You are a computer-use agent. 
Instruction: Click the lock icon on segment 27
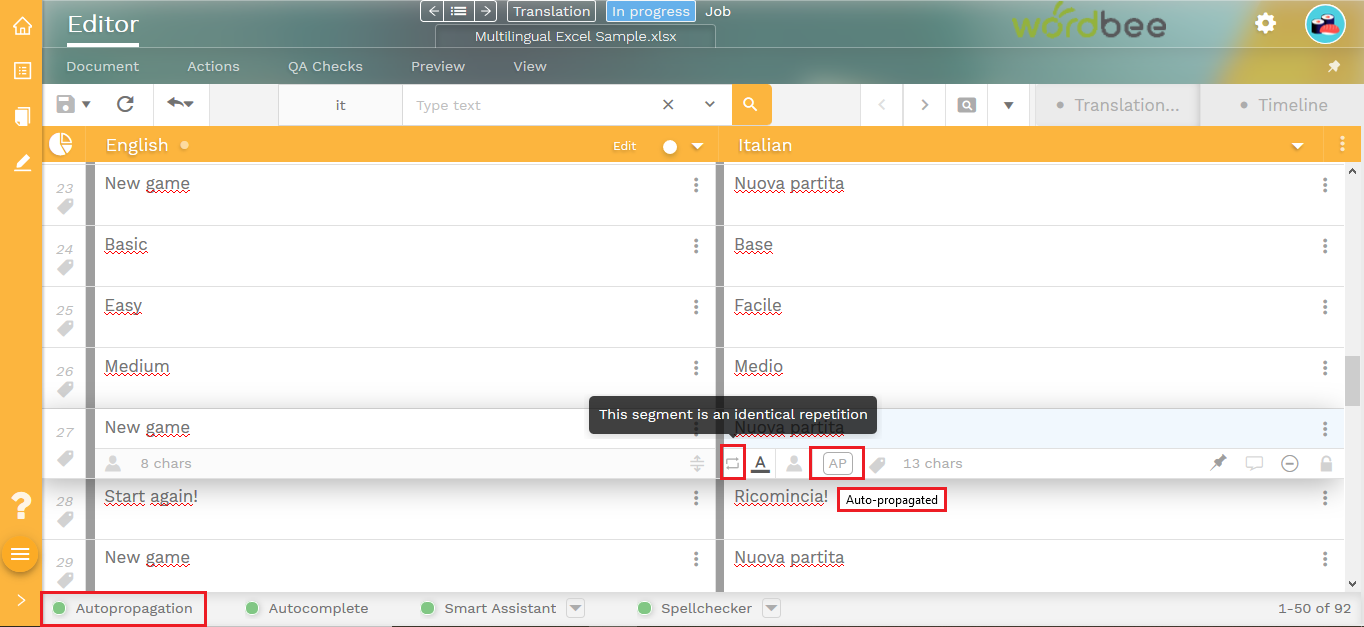[1326, 463]
